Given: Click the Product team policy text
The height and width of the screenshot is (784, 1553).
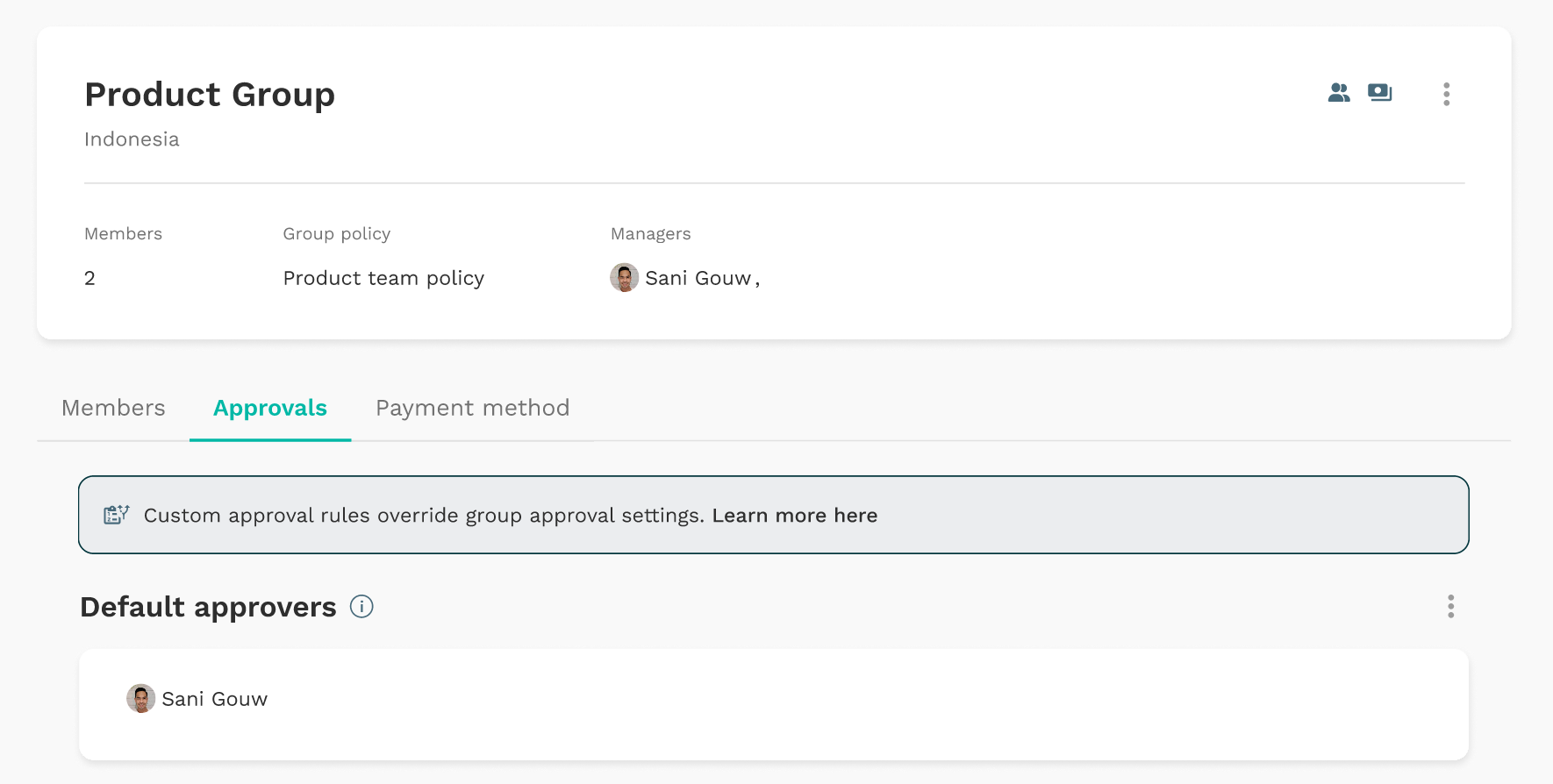Looking at the screenshot, I should 383,278.
